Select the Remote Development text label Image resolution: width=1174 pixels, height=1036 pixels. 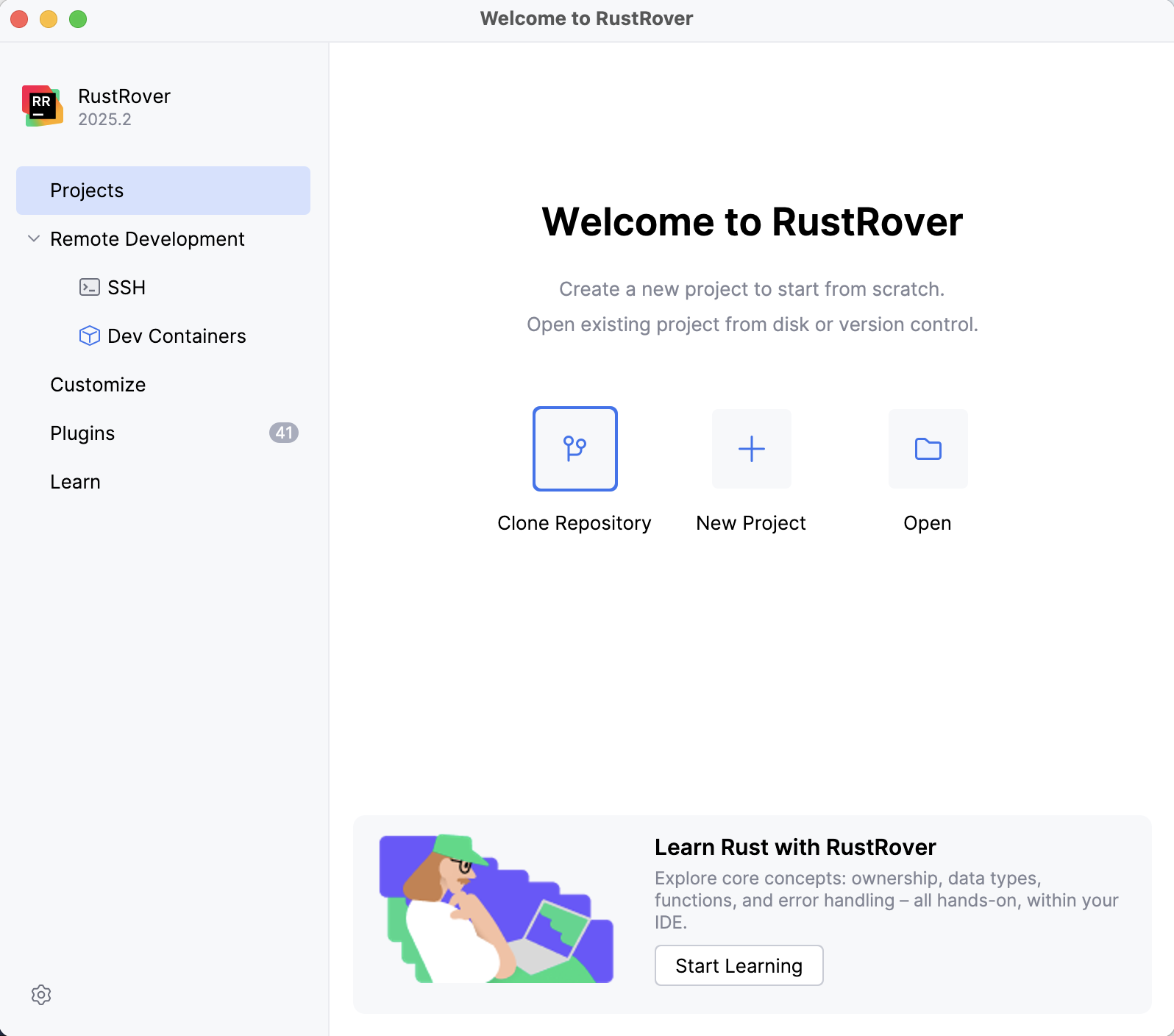click(147, 239)
